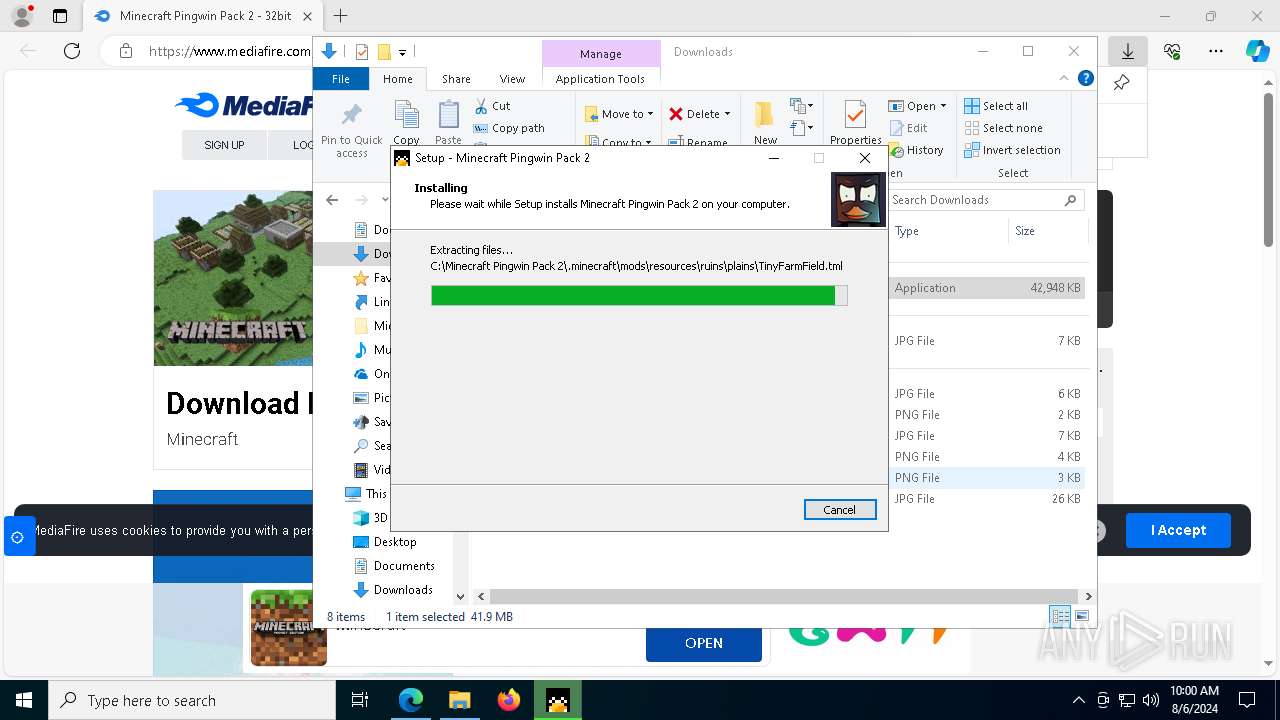
Task: Click the OPEN button in Minecraft ad
Action: 704,643
